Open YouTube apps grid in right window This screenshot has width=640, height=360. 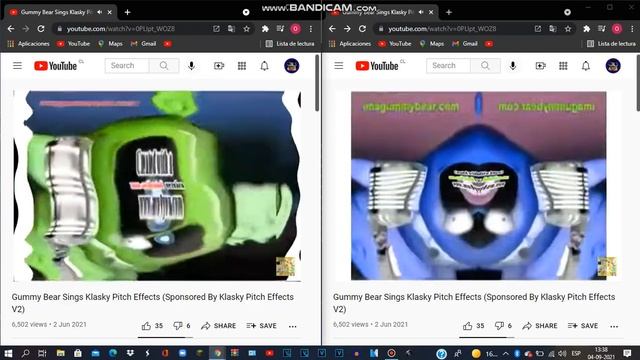pyautogui.click(x=563, y=66)
